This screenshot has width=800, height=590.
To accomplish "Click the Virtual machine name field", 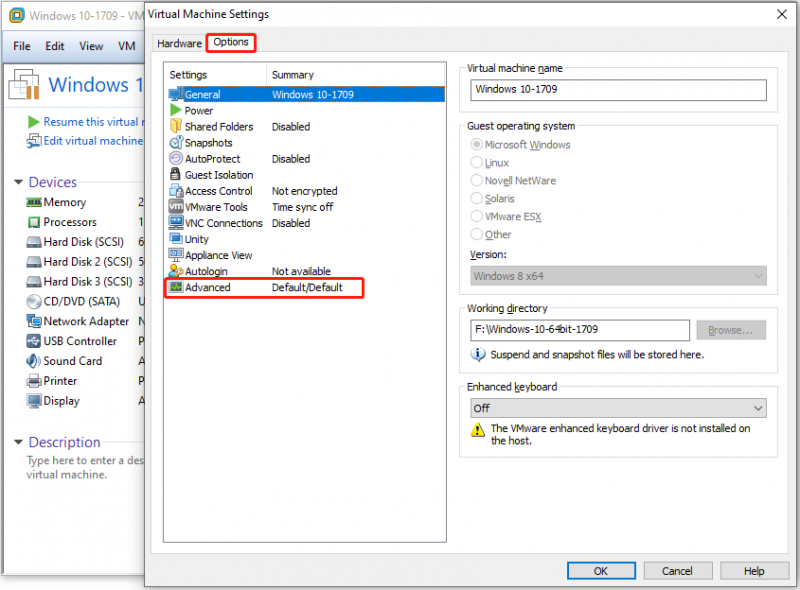I will click(618, 90).
